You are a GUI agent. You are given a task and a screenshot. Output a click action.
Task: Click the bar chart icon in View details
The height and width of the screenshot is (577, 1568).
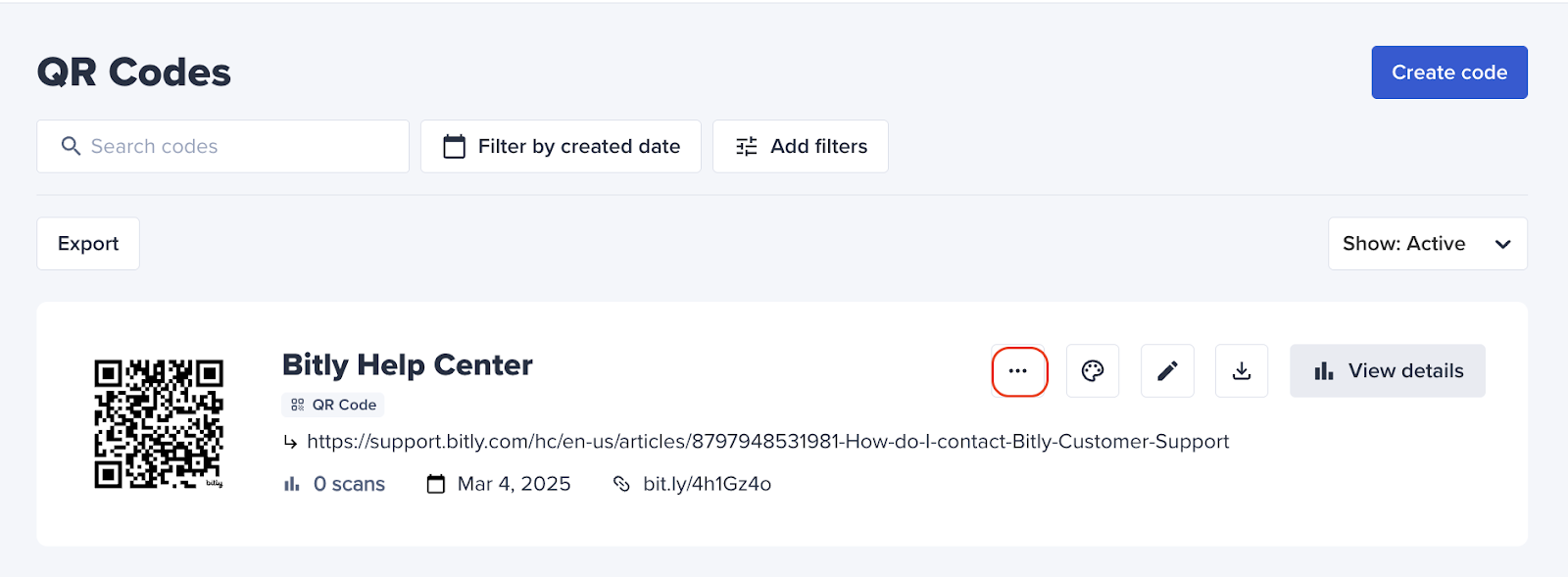pos(1324,371)
